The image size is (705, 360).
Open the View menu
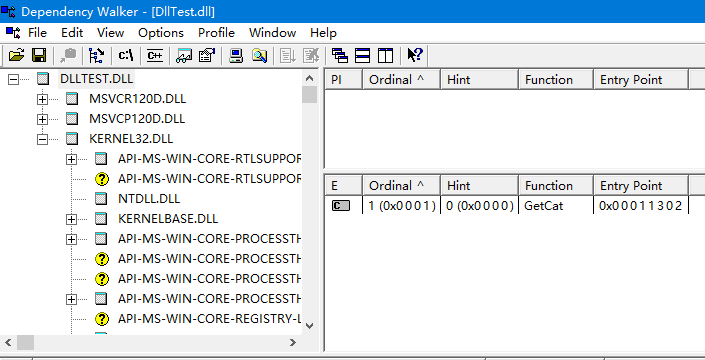(110, 33)
